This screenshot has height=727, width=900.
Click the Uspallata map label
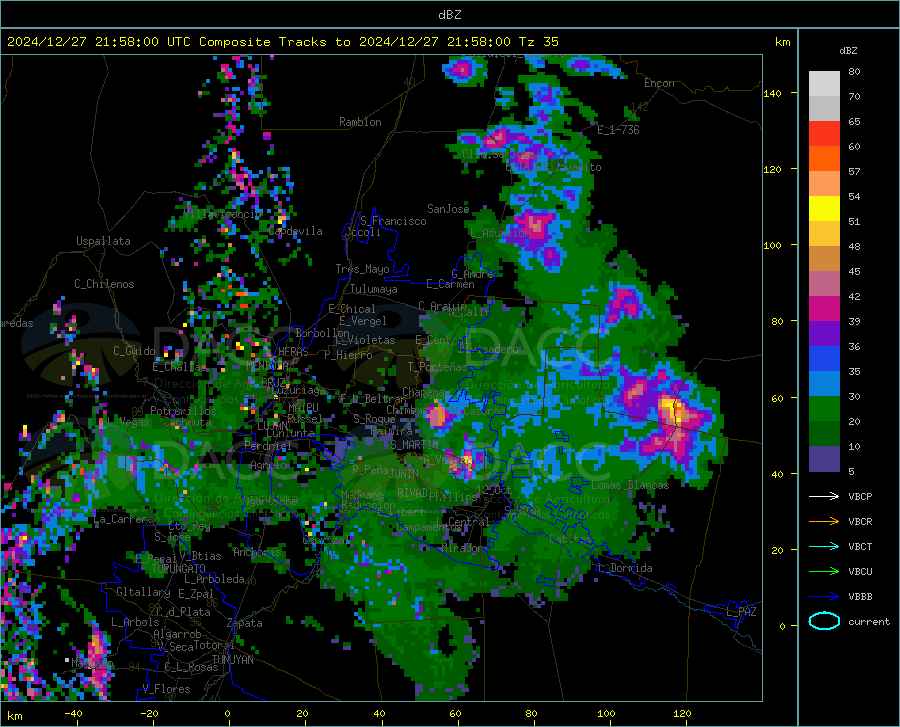click(x=103, y=241)
